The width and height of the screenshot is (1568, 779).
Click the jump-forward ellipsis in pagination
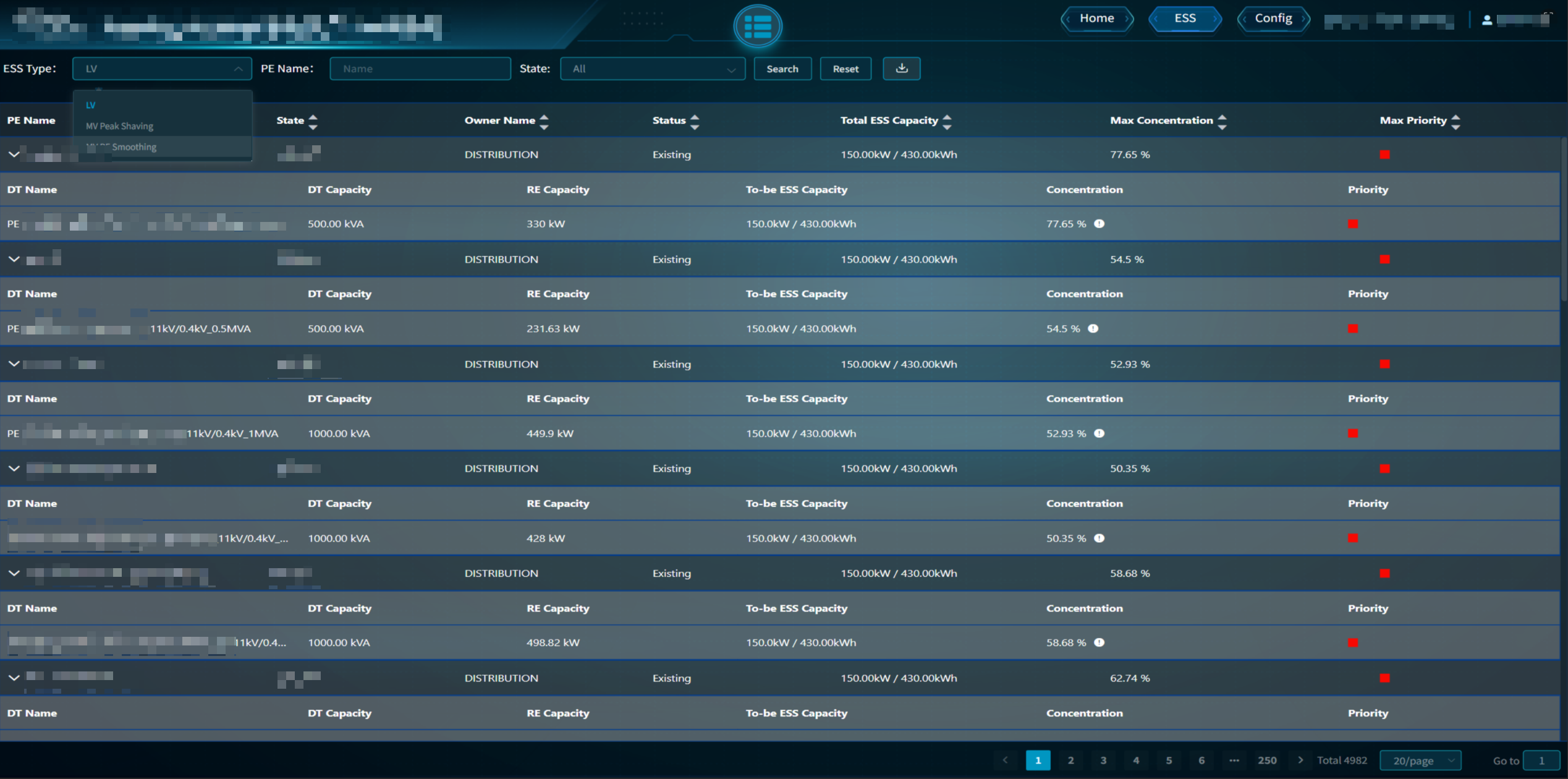1234,760
